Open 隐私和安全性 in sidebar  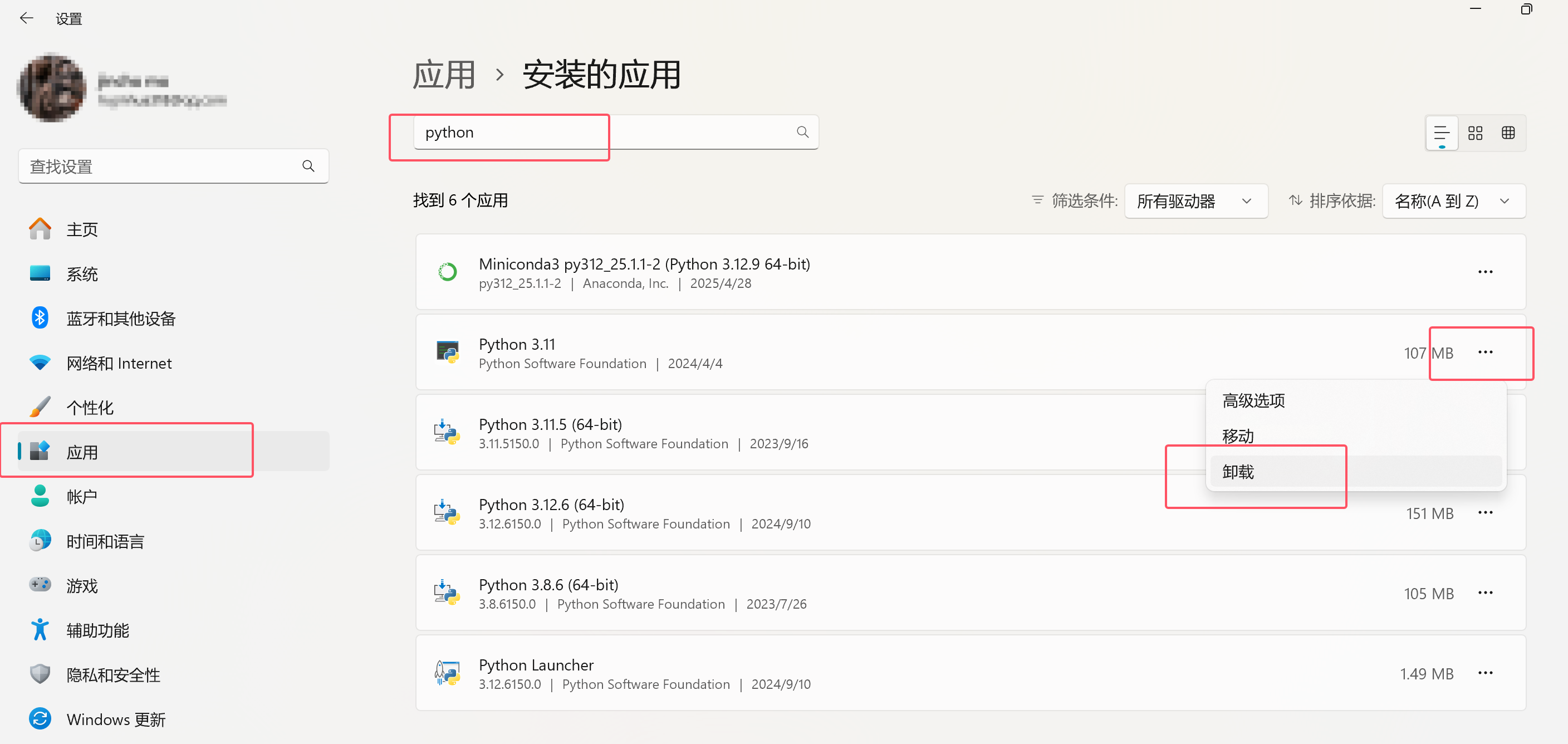point(113,674)
